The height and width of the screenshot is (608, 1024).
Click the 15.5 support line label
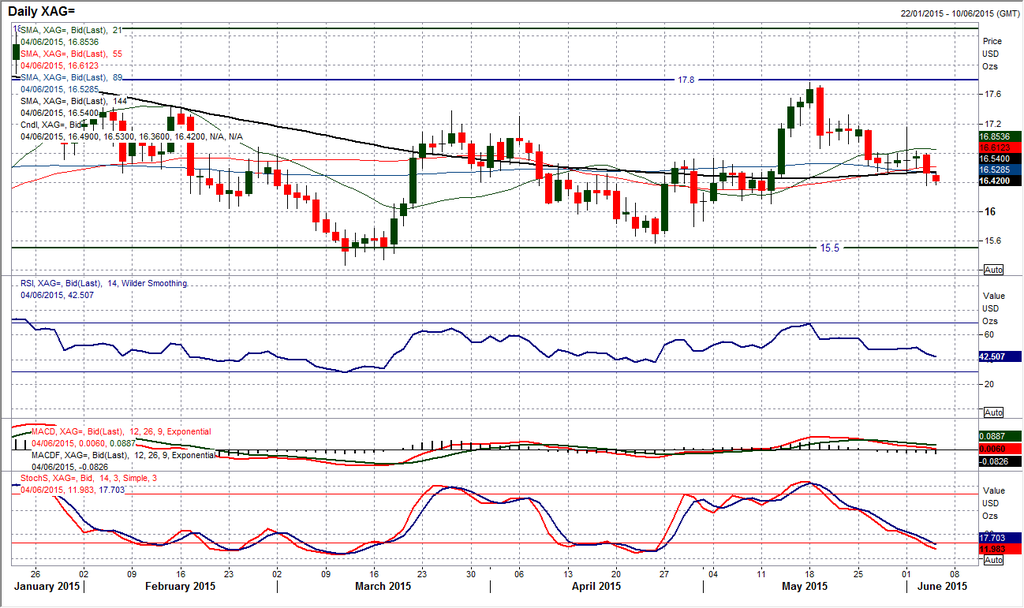[x=829, y=248]
